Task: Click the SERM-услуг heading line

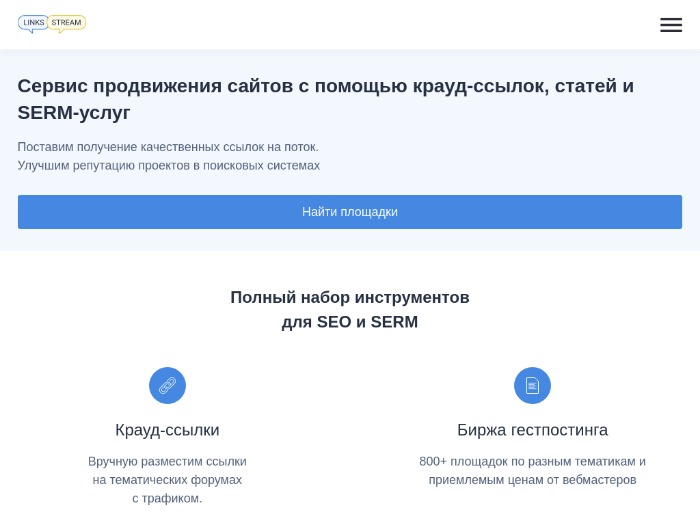Action: (74, 112)
